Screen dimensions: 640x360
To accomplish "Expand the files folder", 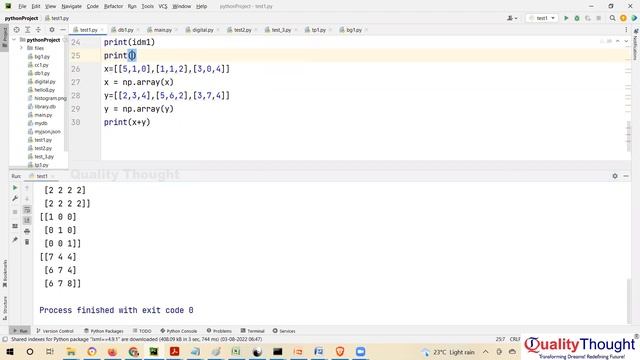I will [22, 48].
